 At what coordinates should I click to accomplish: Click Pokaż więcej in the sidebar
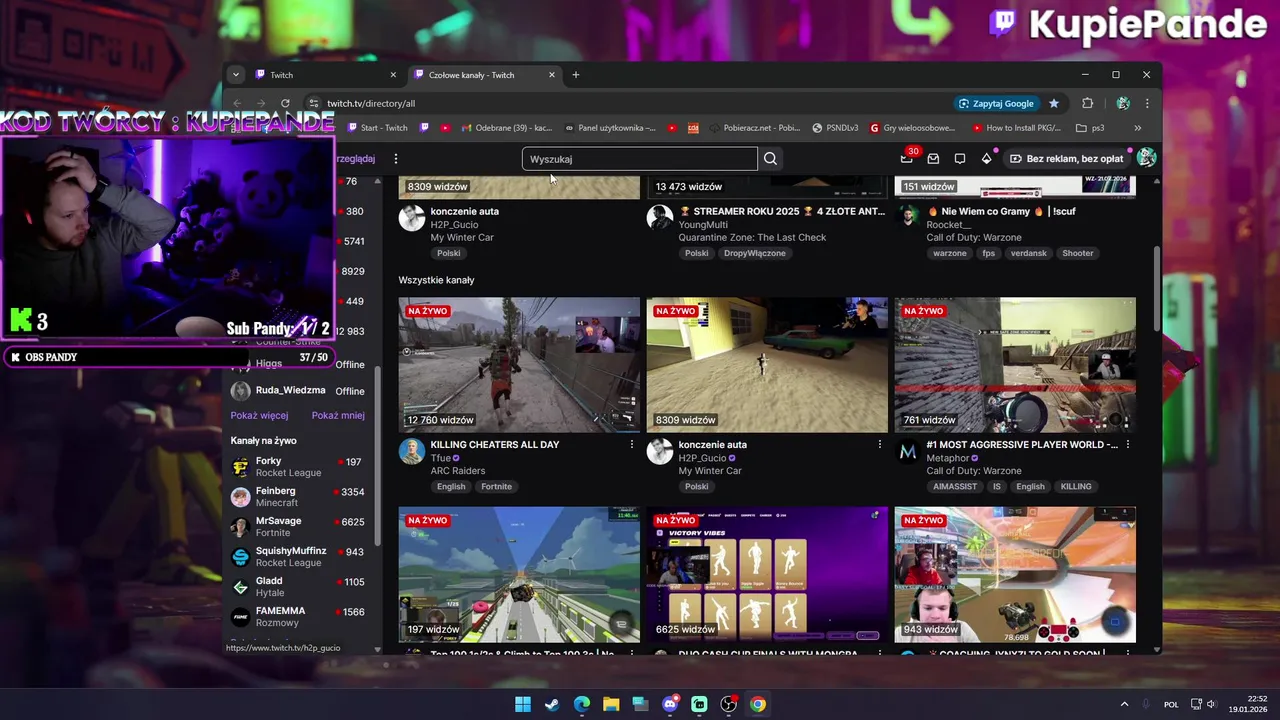click(259, 416)
